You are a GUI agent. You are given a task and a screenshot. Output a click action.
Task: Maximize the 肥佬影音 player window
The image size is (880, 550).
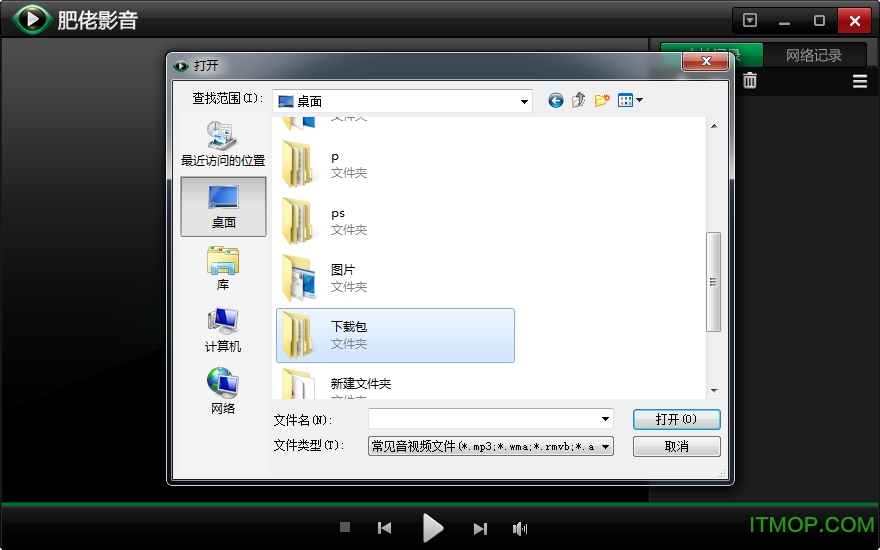pyautogui.click(x=819, y=21)
